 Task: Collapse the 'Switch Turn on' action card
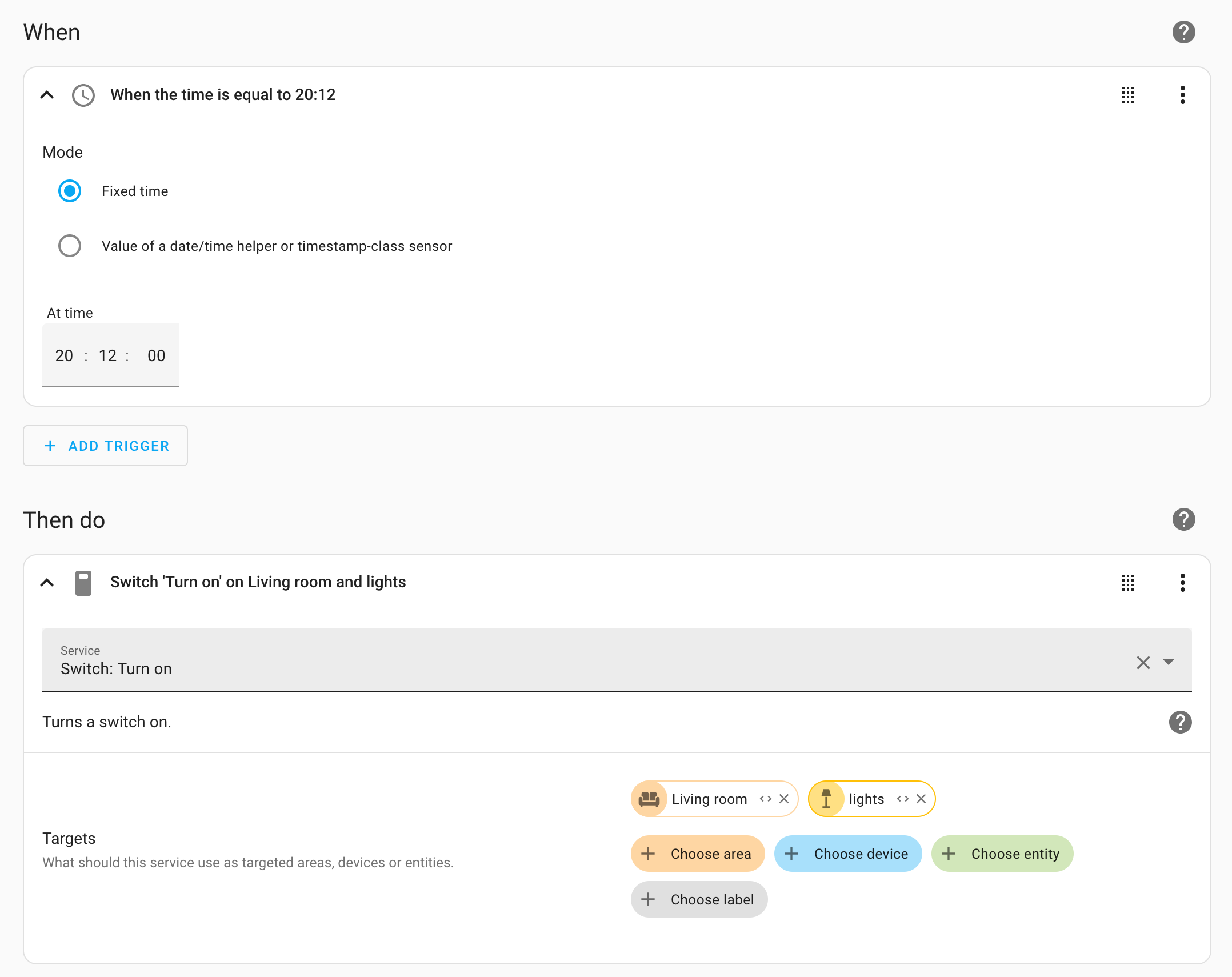47,582
